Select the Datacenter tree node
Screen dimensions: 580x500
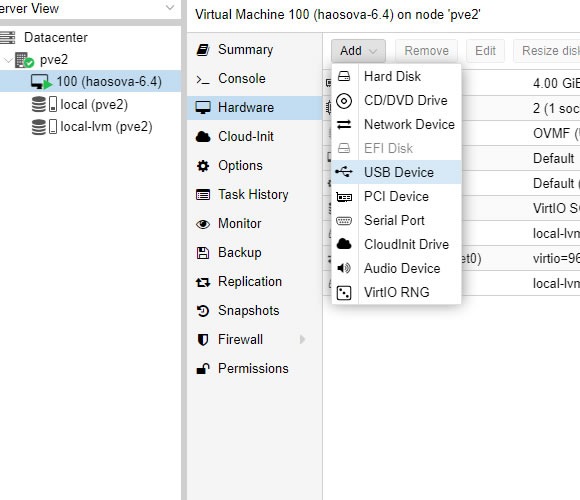(x=90, y=37)
